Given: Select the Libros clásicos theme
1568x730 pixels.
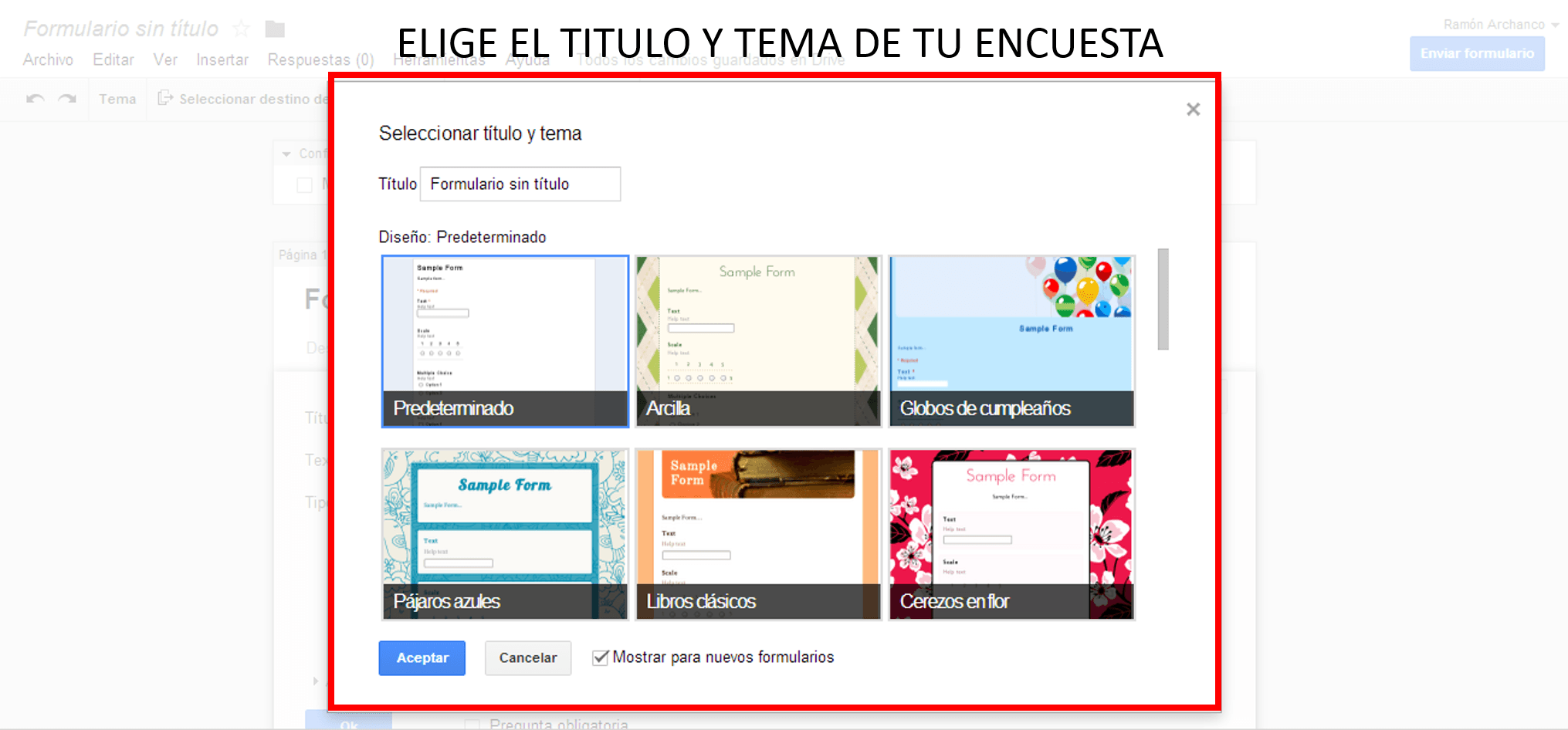Looking at the screenshot, I should [x=758, y=534].
